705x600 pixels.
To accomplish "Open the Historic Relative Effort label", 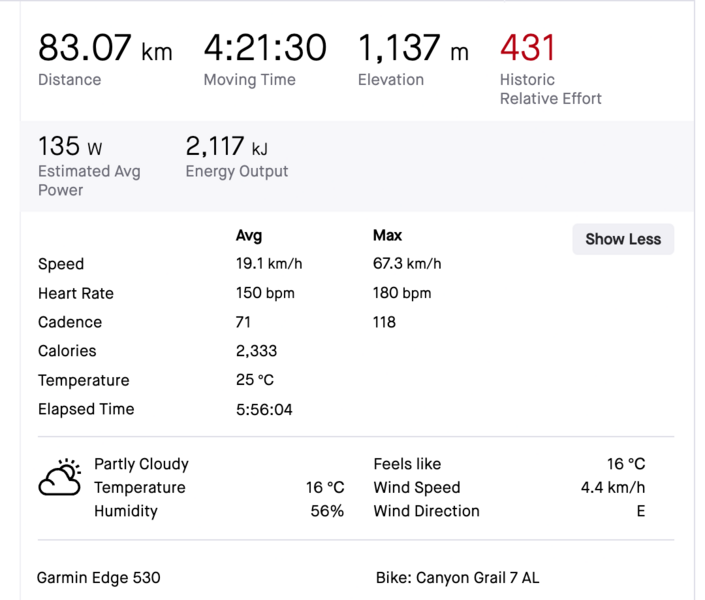I will pyautogui.click(x=550, y=89).
